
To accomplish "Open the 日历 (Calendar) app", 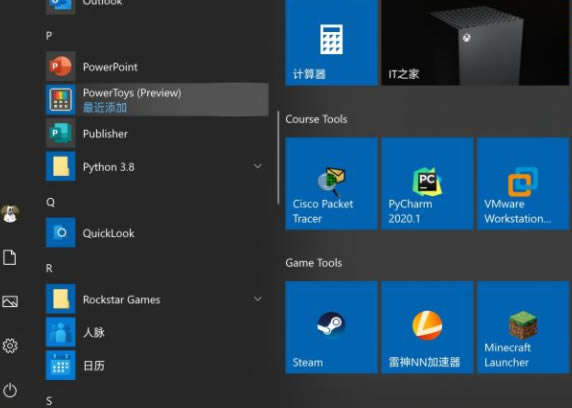I will (x=157, y=365).
